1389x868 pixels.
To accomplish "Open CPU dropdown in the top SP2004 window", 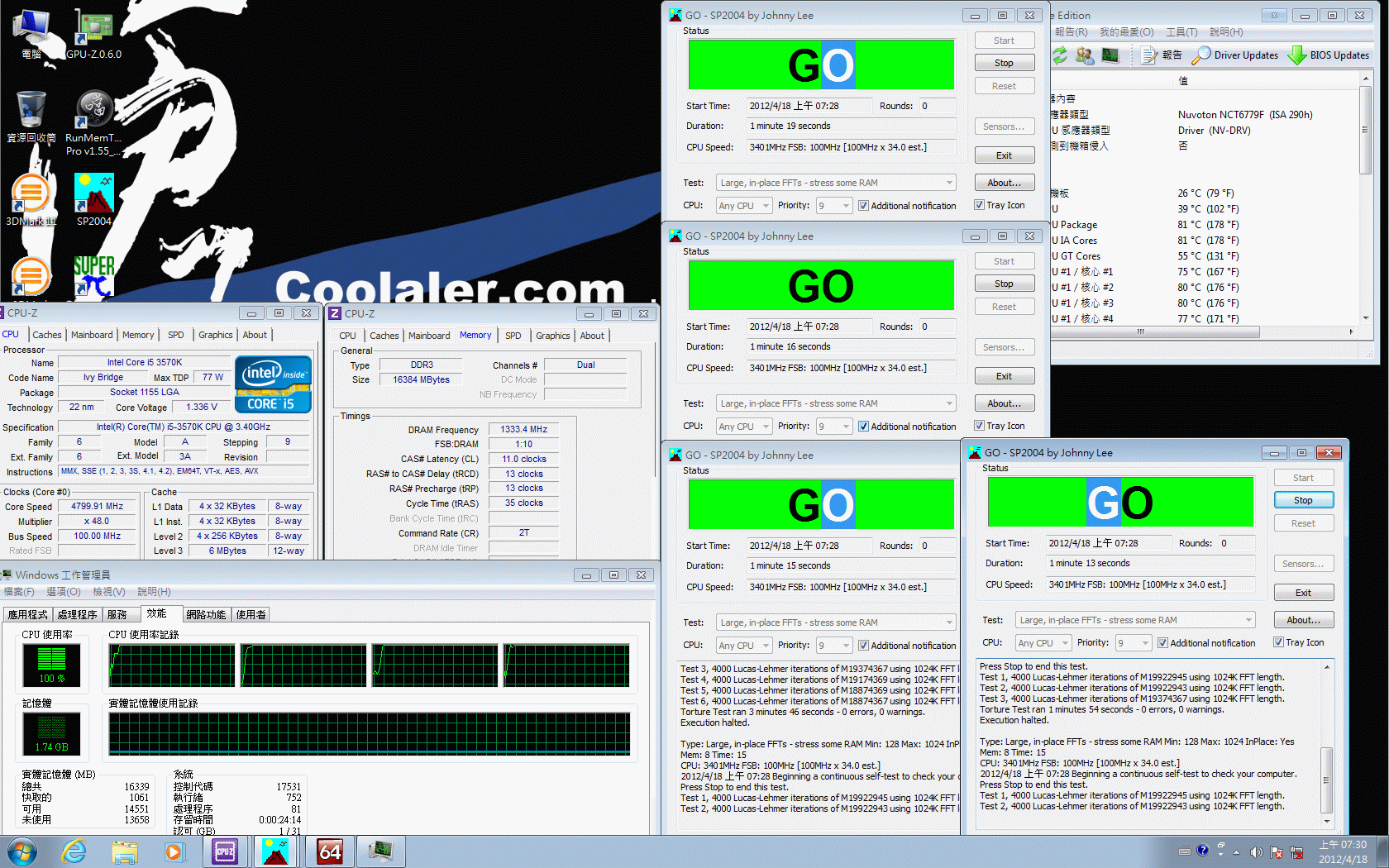I will click(743, 206).
